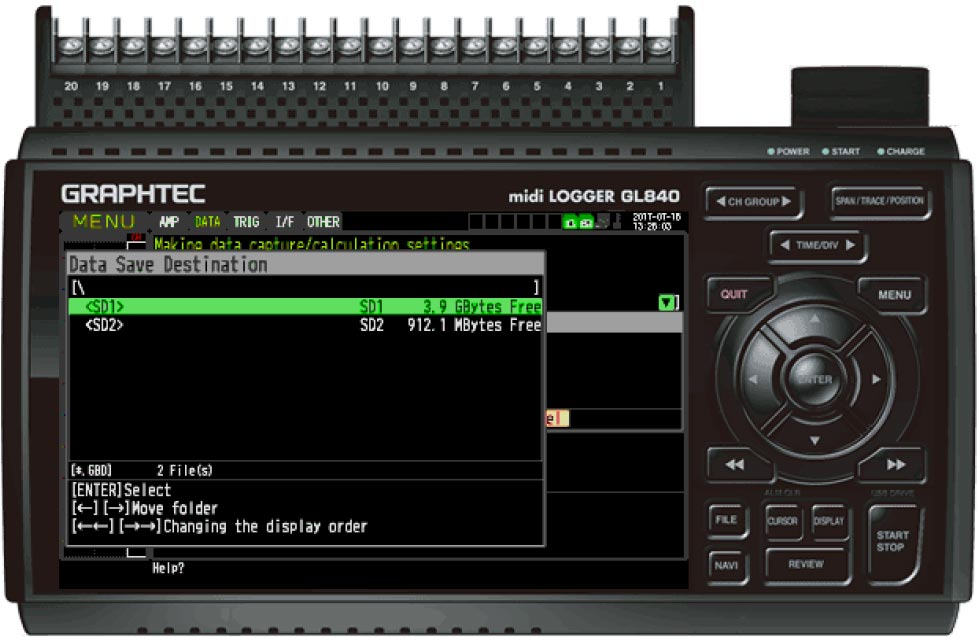Click the right arrow of CH GROUP
979x637 pixels.
[786, 201]
